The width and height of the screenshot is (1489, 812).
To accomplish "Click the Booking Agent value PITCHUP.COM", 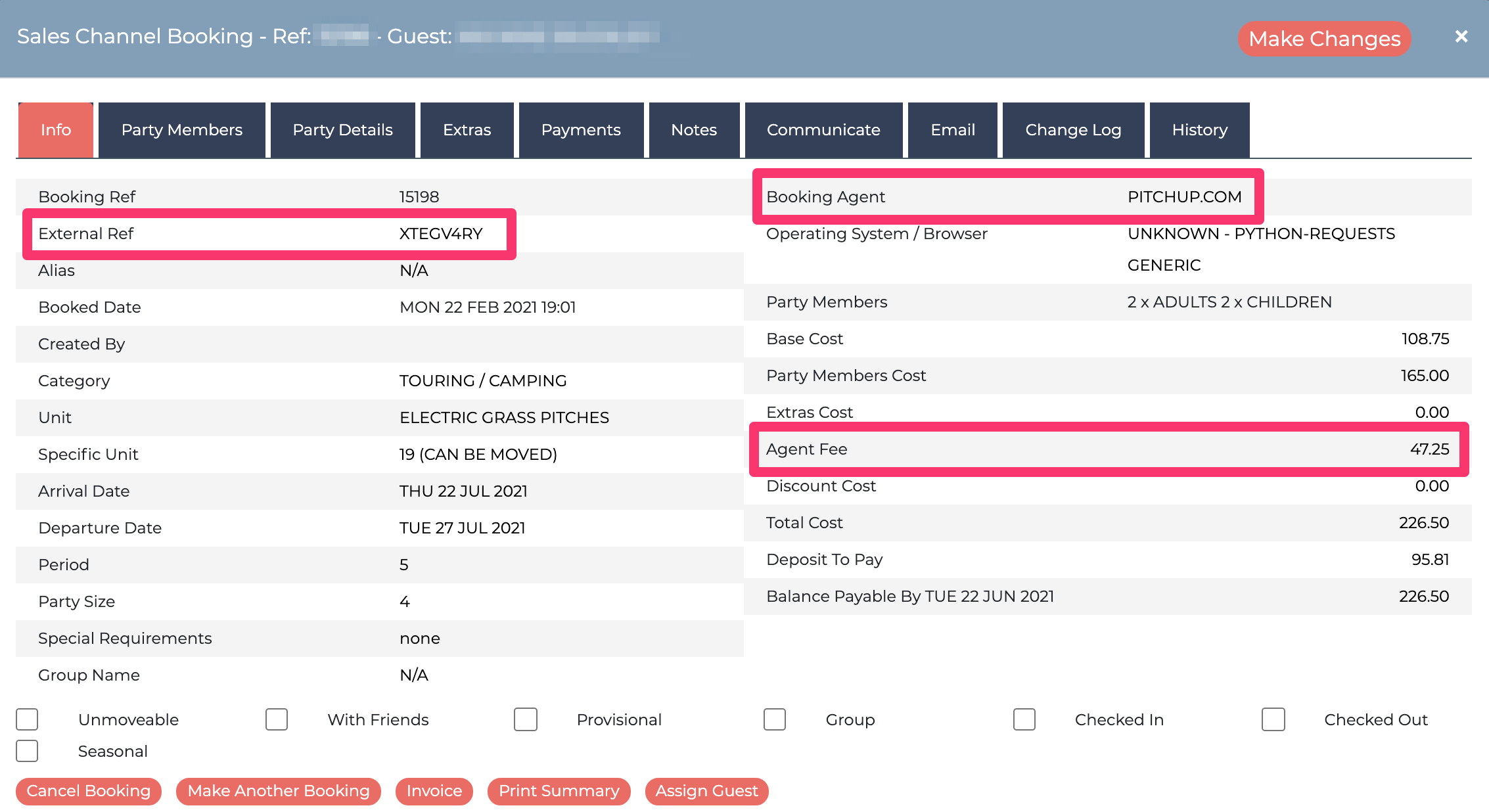I will click(1185, 197).
